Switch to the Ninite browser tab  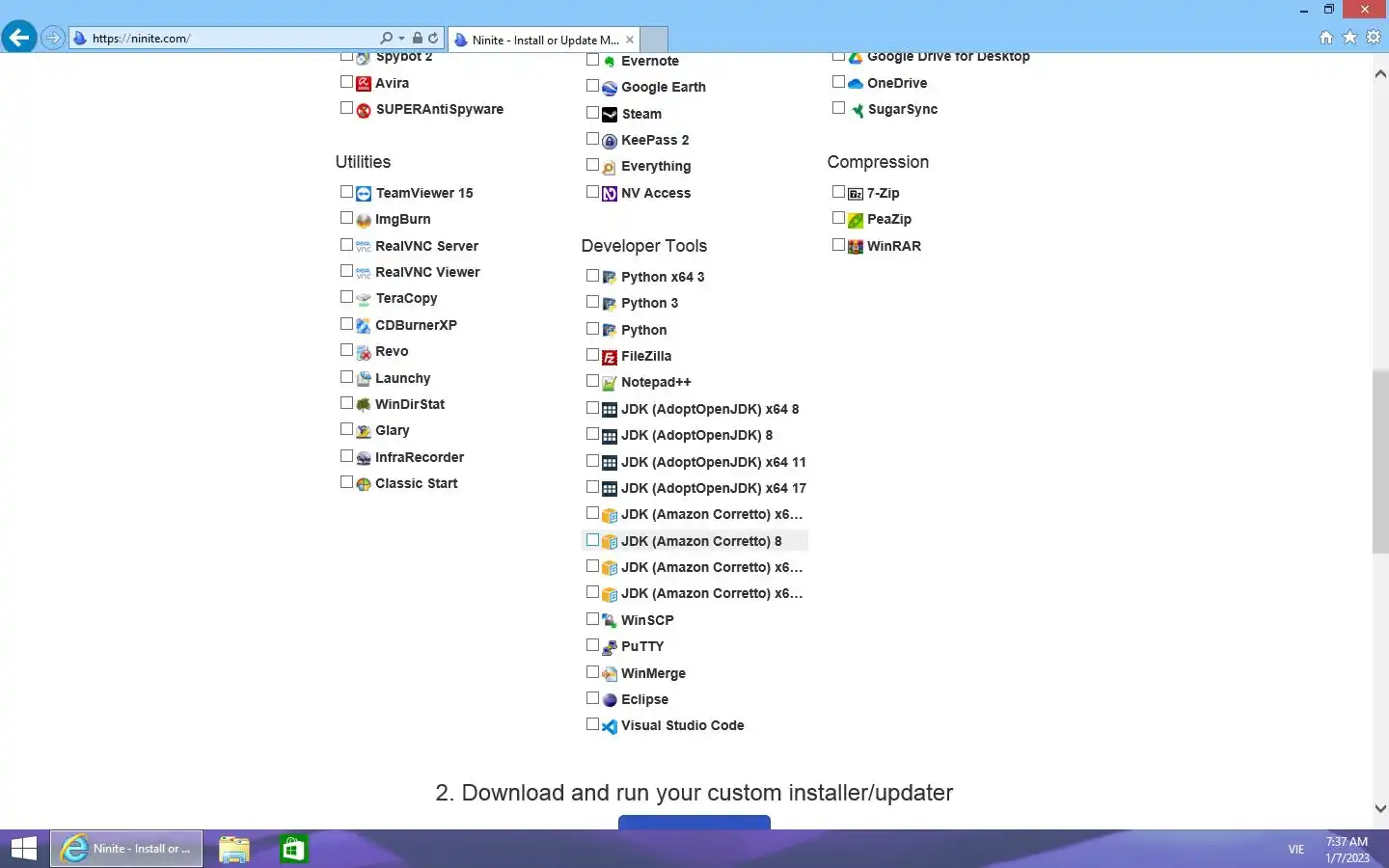pos(545,40)
